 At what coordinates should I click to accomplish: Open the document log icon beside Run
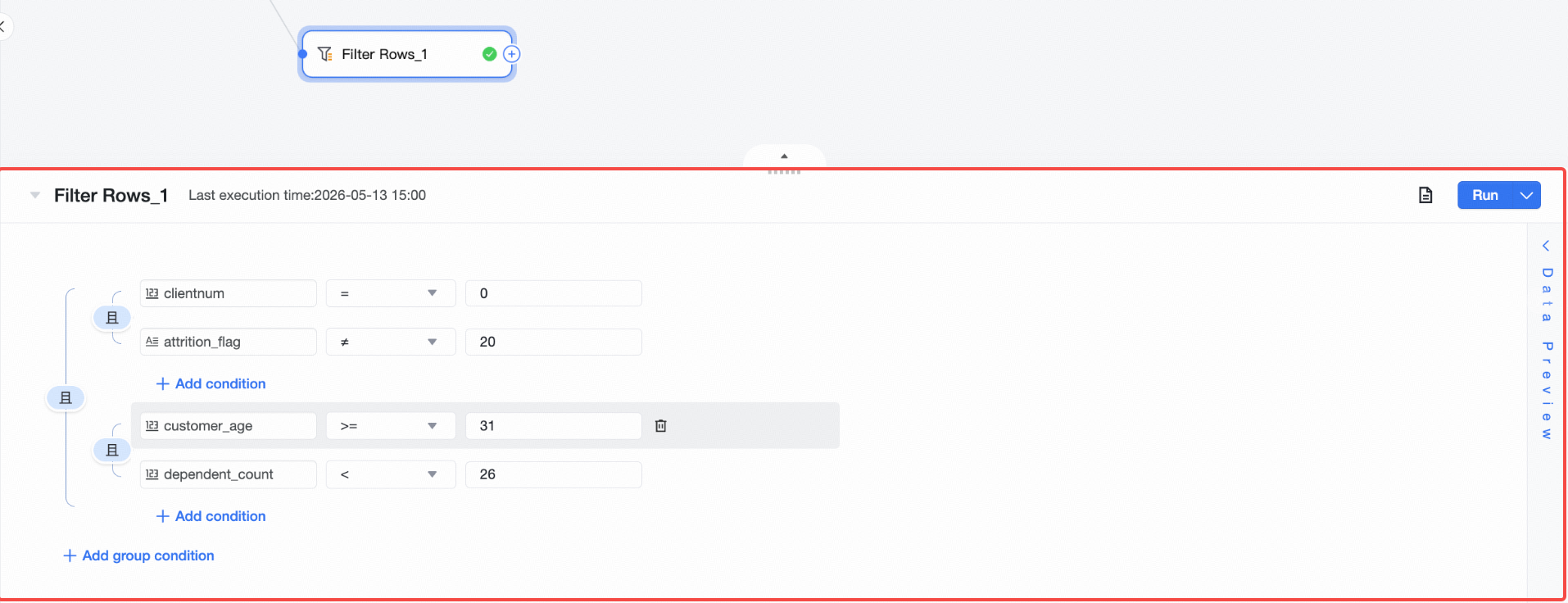click(1425, 195)
